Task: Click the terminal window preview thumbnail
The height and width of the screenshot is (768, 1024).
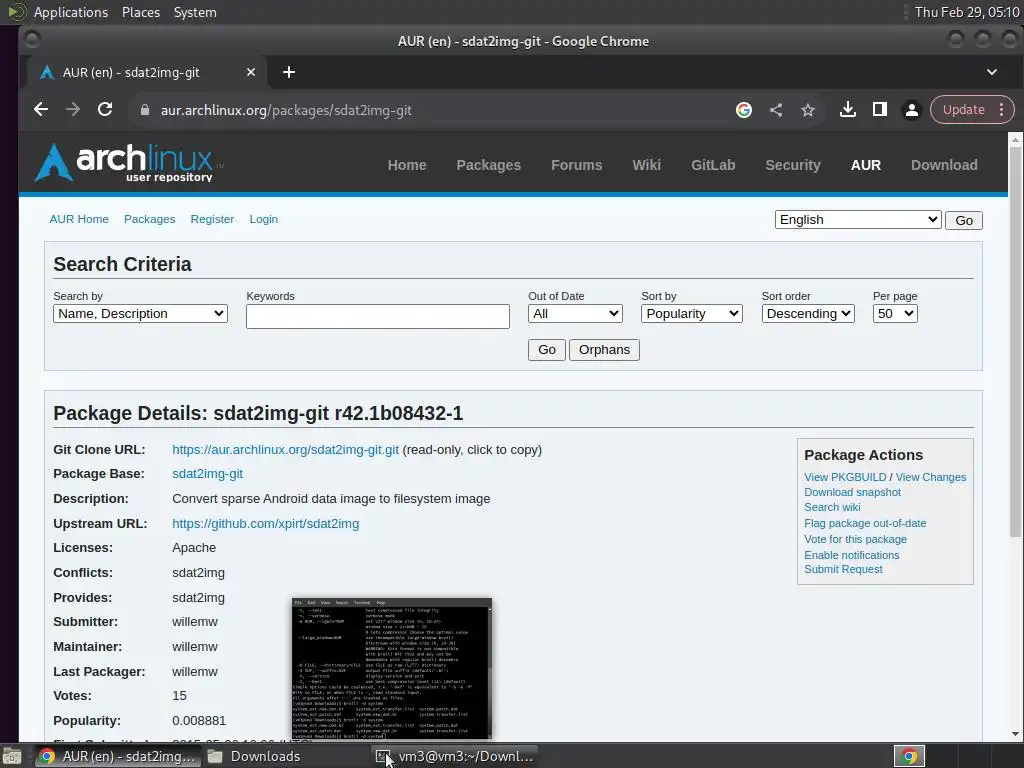Action: pos(392,669)
